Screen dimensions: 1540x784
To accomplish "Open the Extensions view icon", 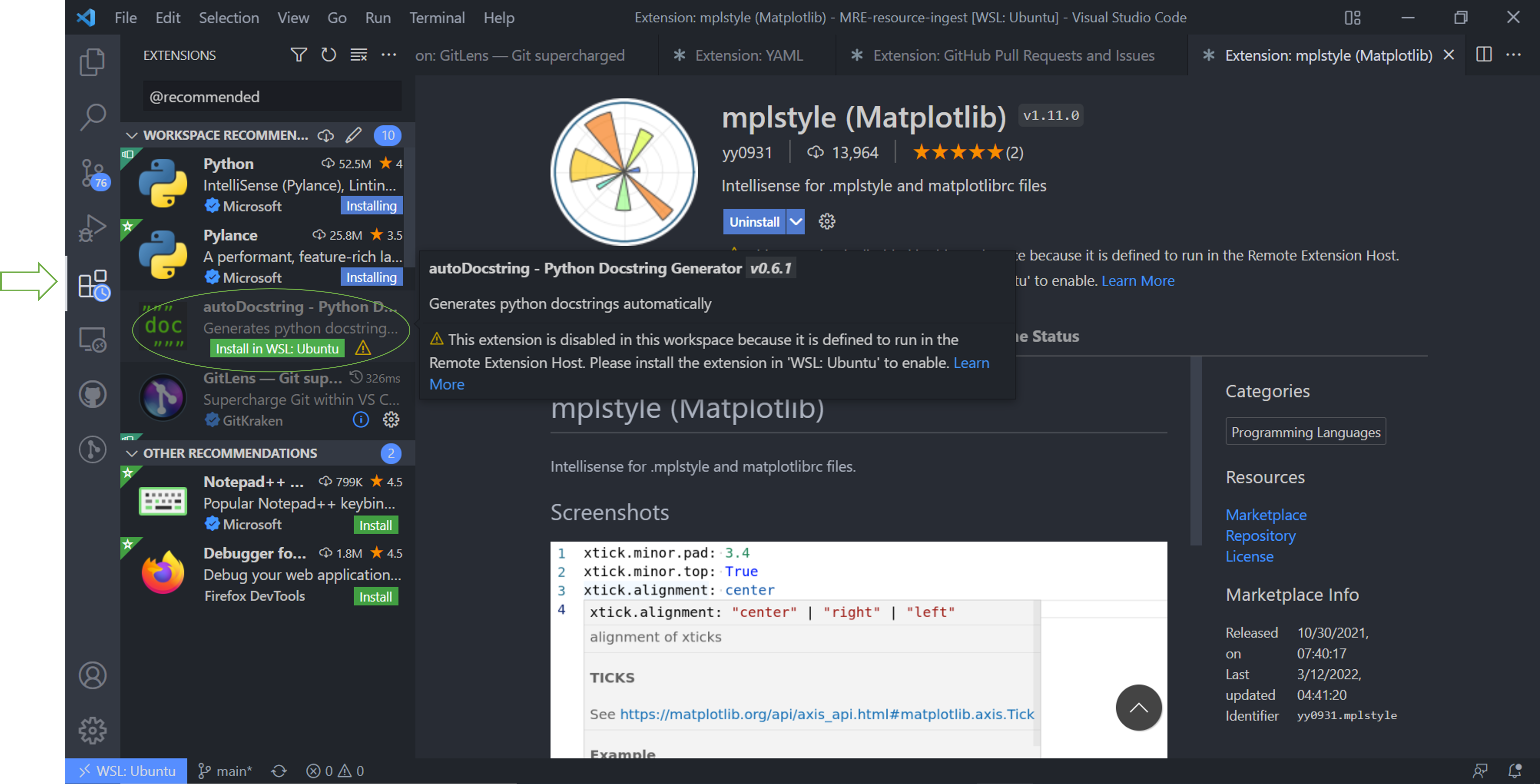I will (x=94, y=285).
